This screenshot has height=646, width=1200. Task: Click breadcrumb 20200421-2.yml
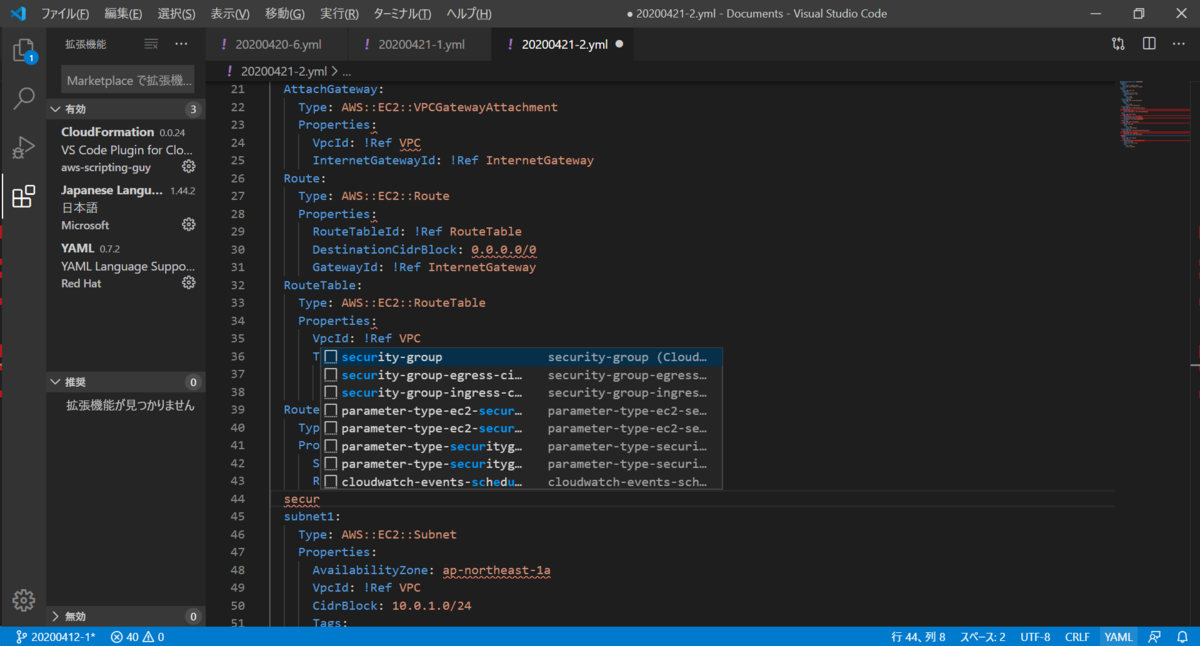[284, 71]
